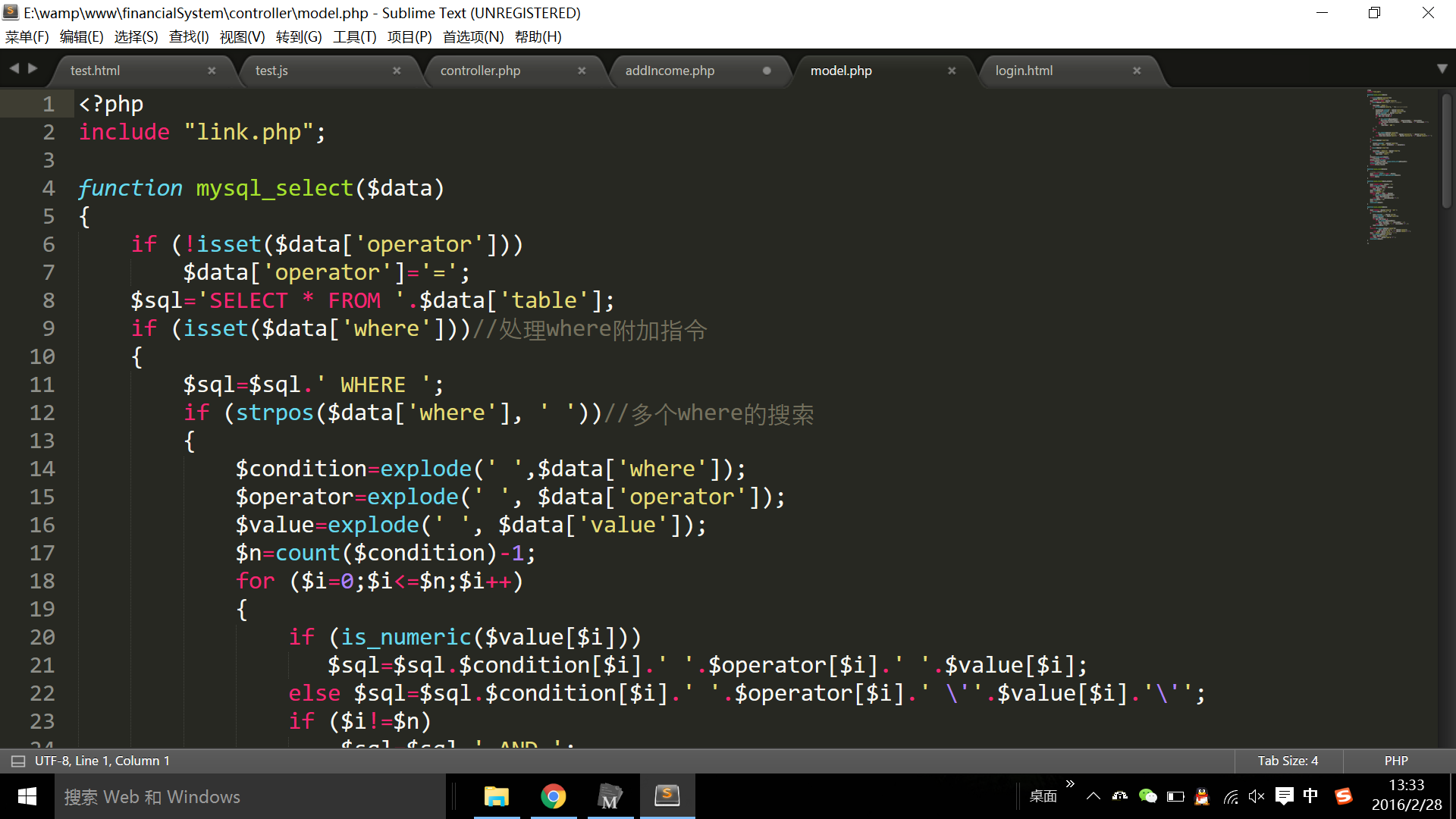Close the login.html tab

[1137, 71]
